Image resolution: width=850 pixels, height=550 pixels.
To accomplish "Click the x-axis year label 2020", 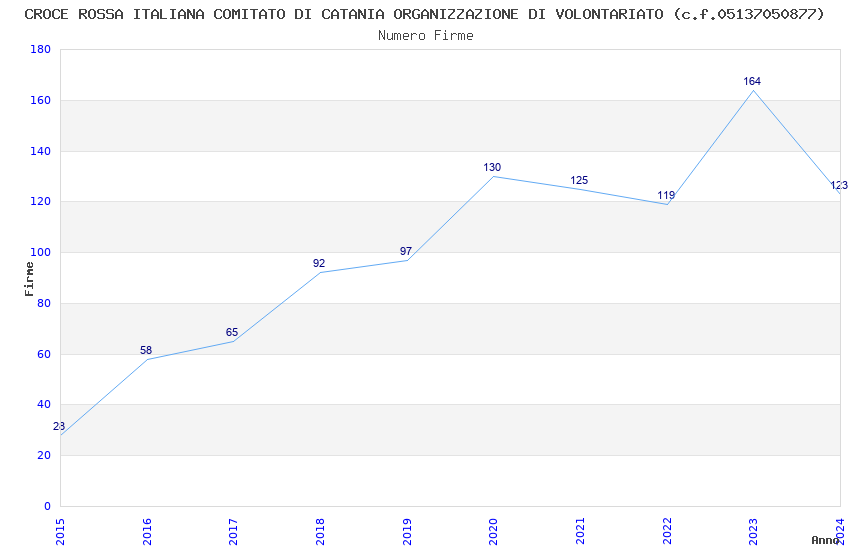I will 494,532.
